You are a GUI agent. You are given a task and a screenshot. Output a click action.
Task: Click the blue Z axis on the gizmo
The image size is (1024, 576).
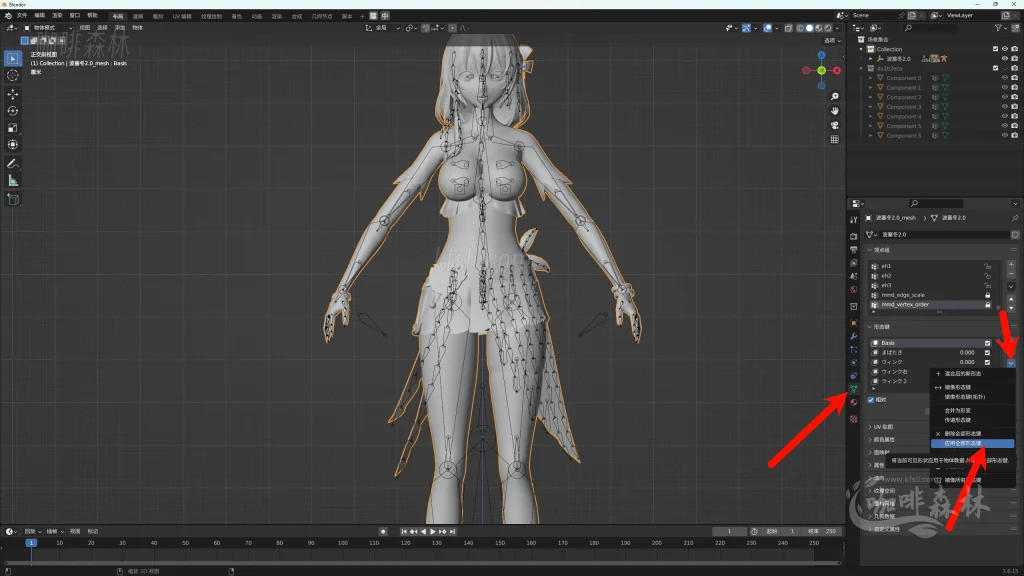point(822,56)
